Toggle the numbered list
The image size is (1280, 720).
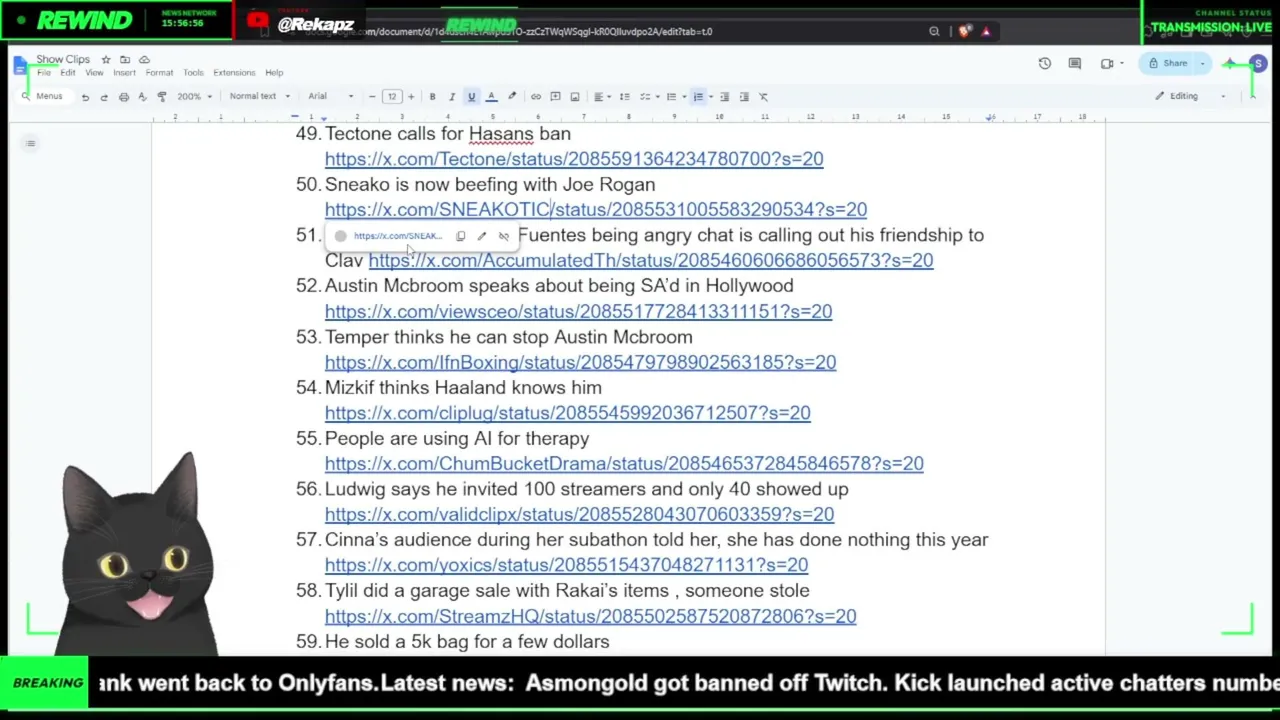pyautogui.click(x=700, y=97)
